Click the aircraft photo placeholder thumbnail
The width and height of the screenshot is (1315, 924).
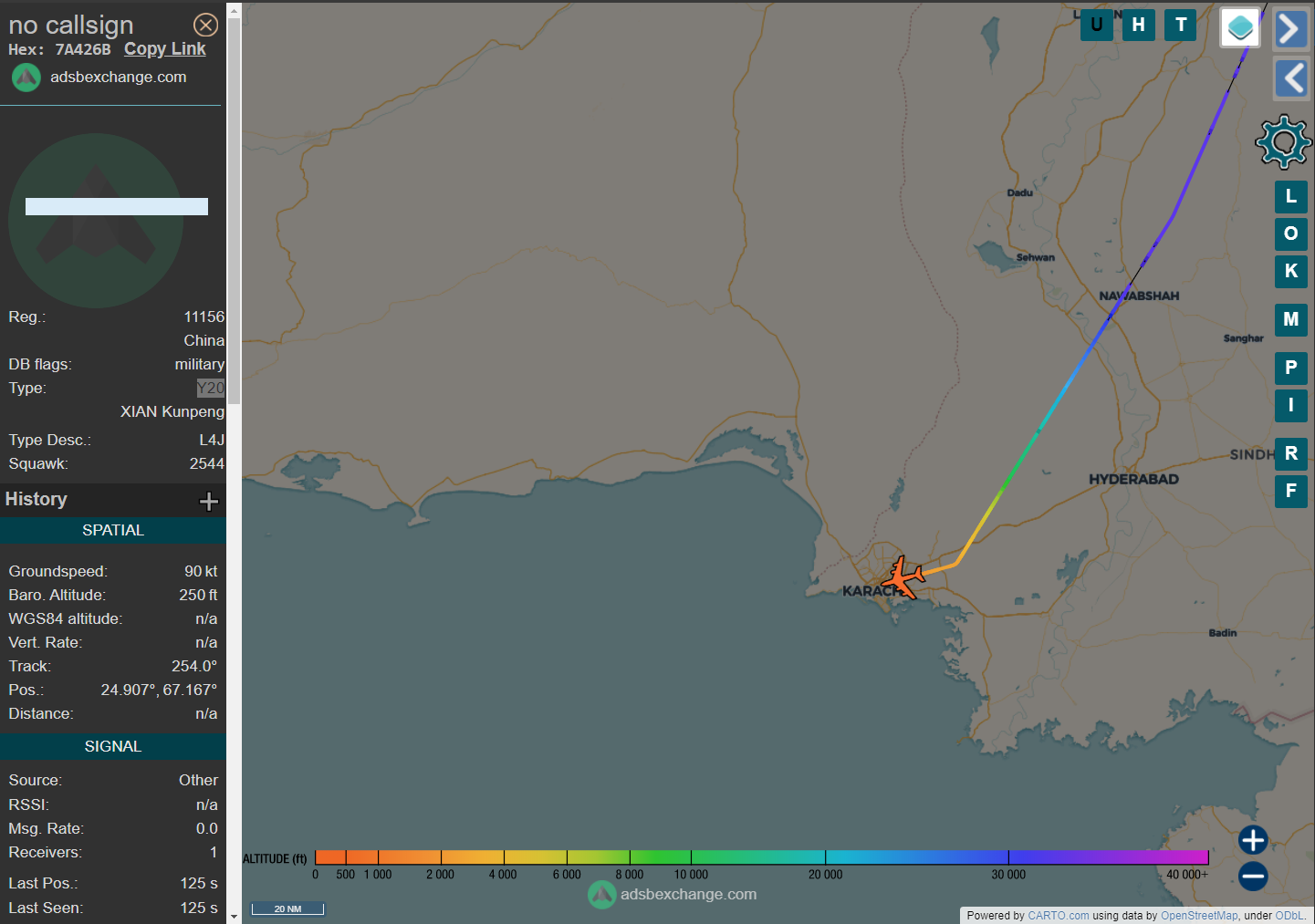[x=96, y=221]
